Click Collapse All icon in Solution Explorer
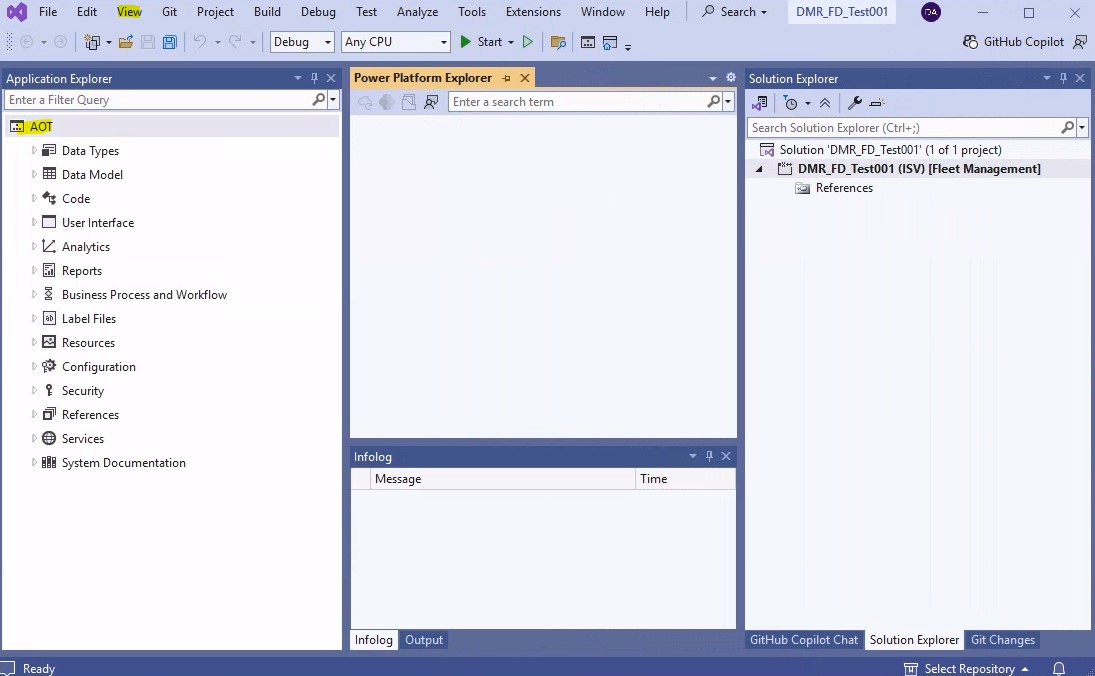The width and height of the screenshot is (1095, 676). (x=825, y=103)
